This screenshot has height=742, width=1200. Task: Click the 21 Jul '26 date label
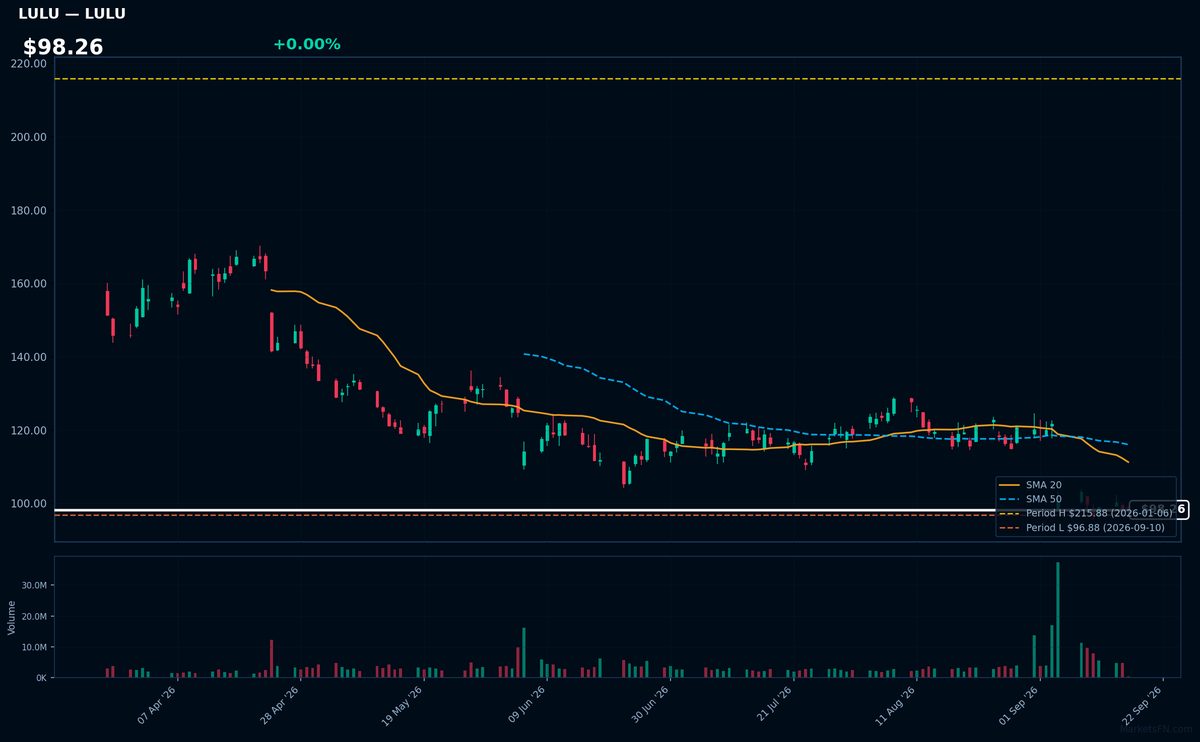click(x=774, y=705)
